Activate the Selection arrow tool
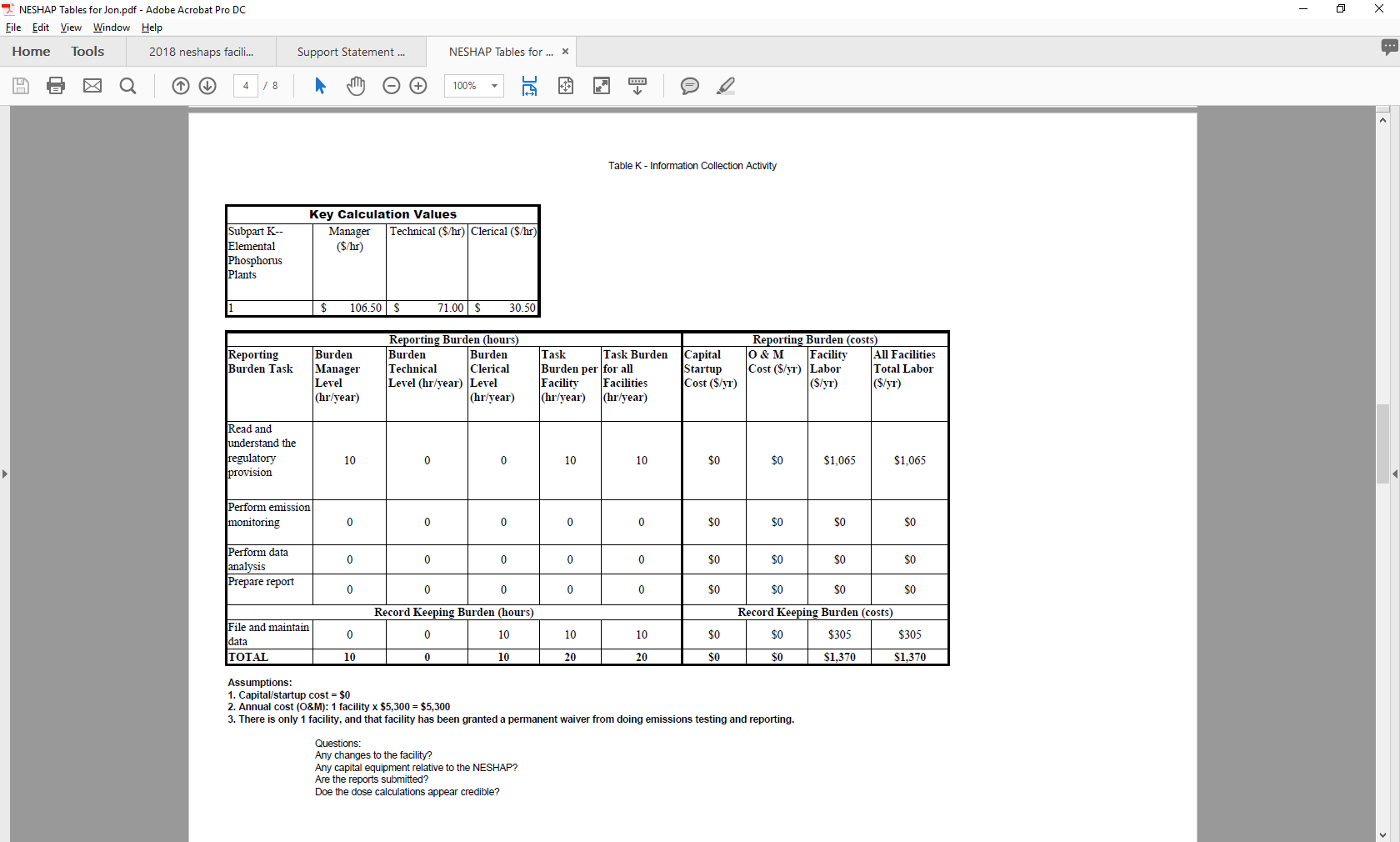 [320, 86]
